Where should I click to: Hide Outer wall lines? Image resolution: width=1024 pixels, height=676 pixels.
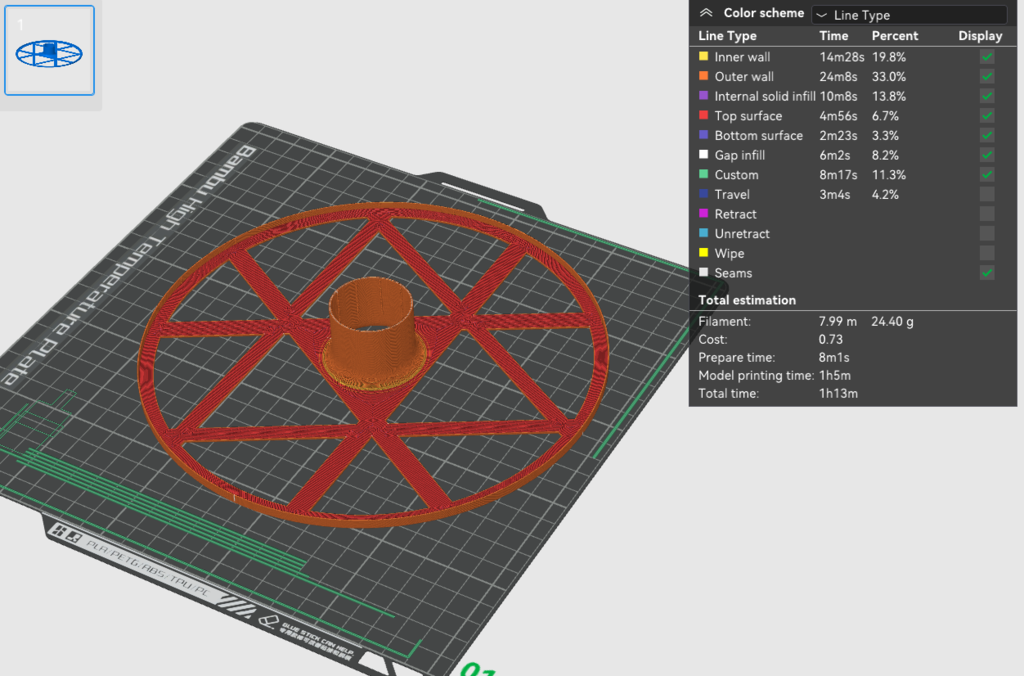987,76
